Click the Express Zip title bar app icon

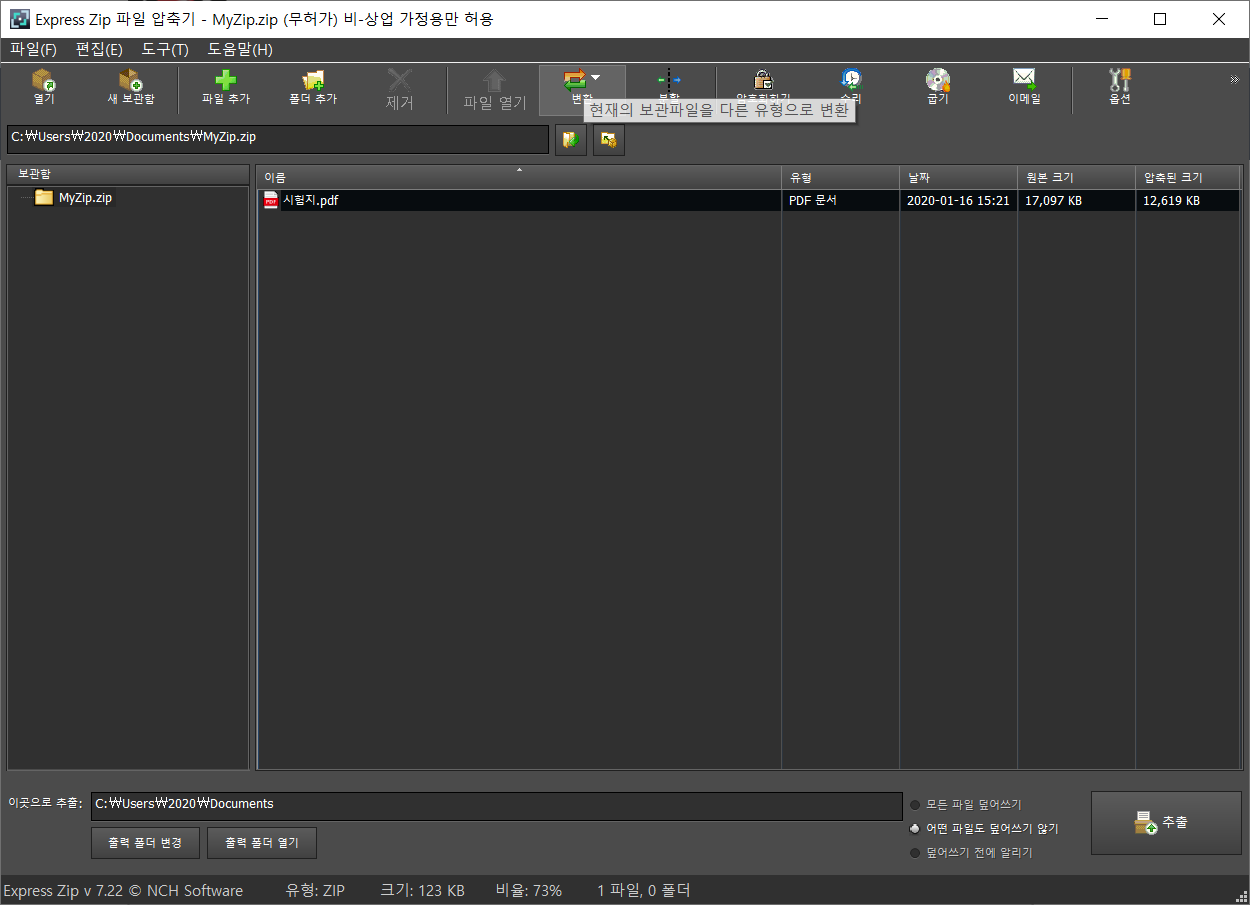(x=19, y=19)
